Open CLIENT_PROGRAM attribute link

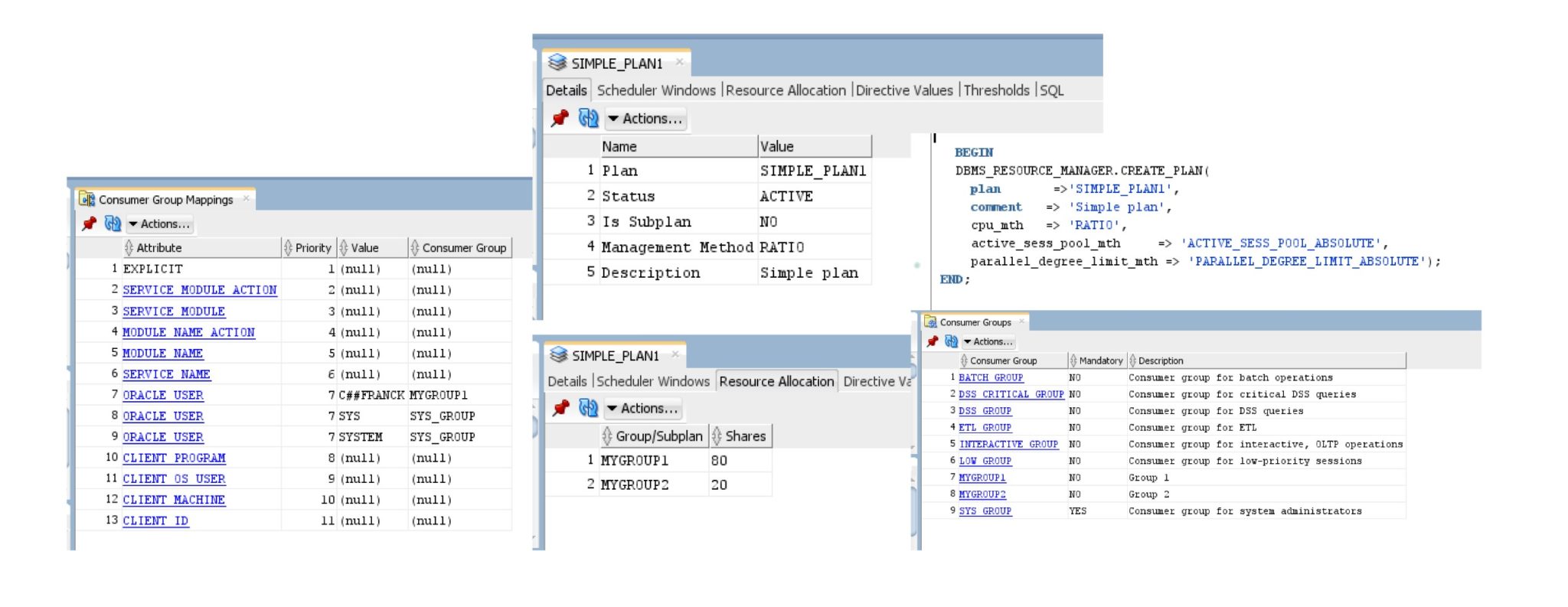(x=174, y=458)
